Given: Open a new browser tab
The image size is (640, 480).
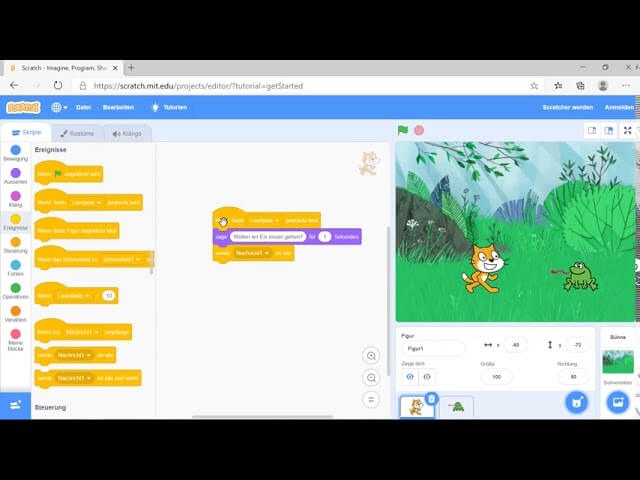Looking at the screenshot, I should point(131,68).
